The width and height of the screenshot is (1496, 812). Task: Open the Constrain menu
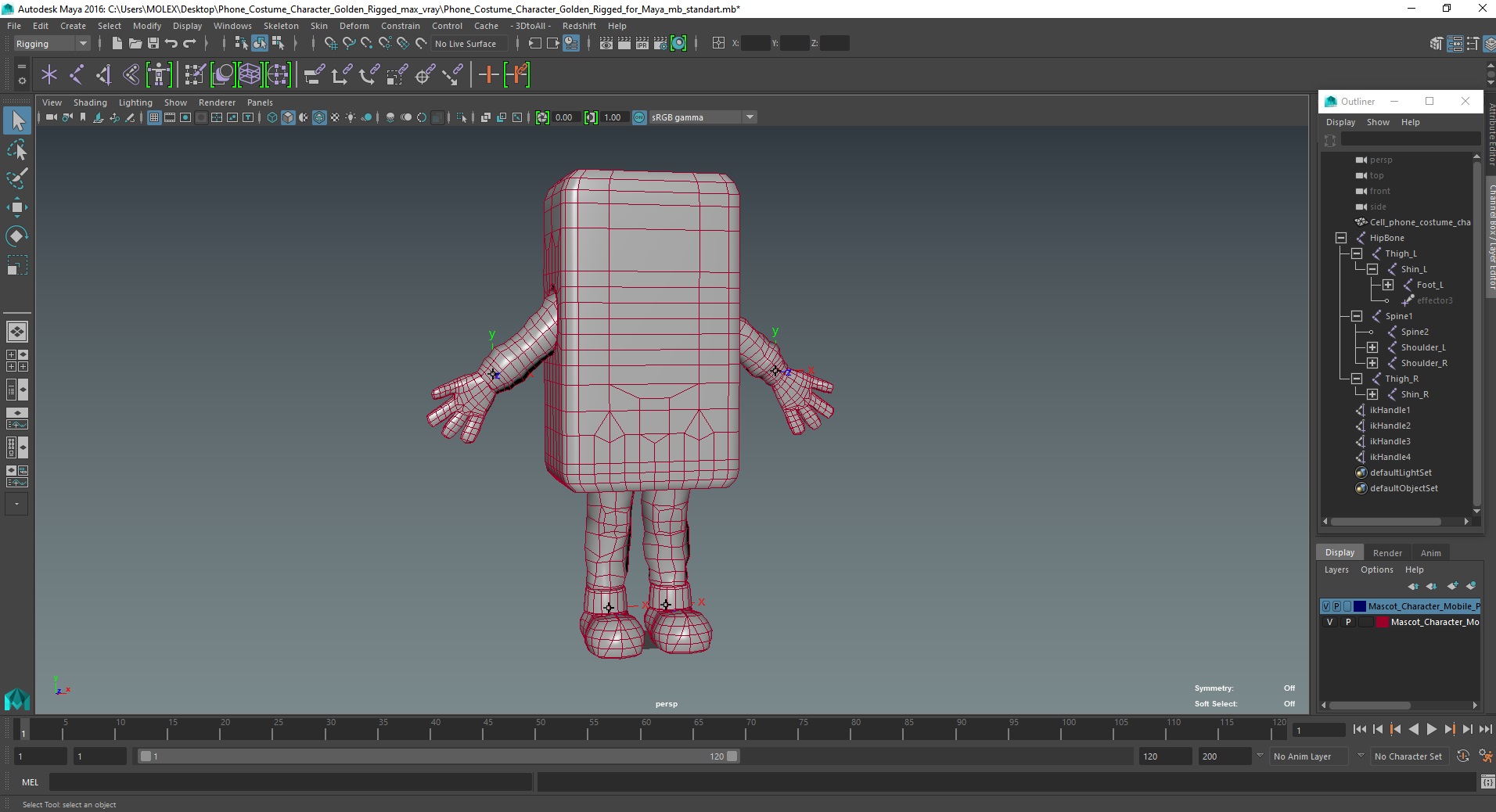[400, 26]
